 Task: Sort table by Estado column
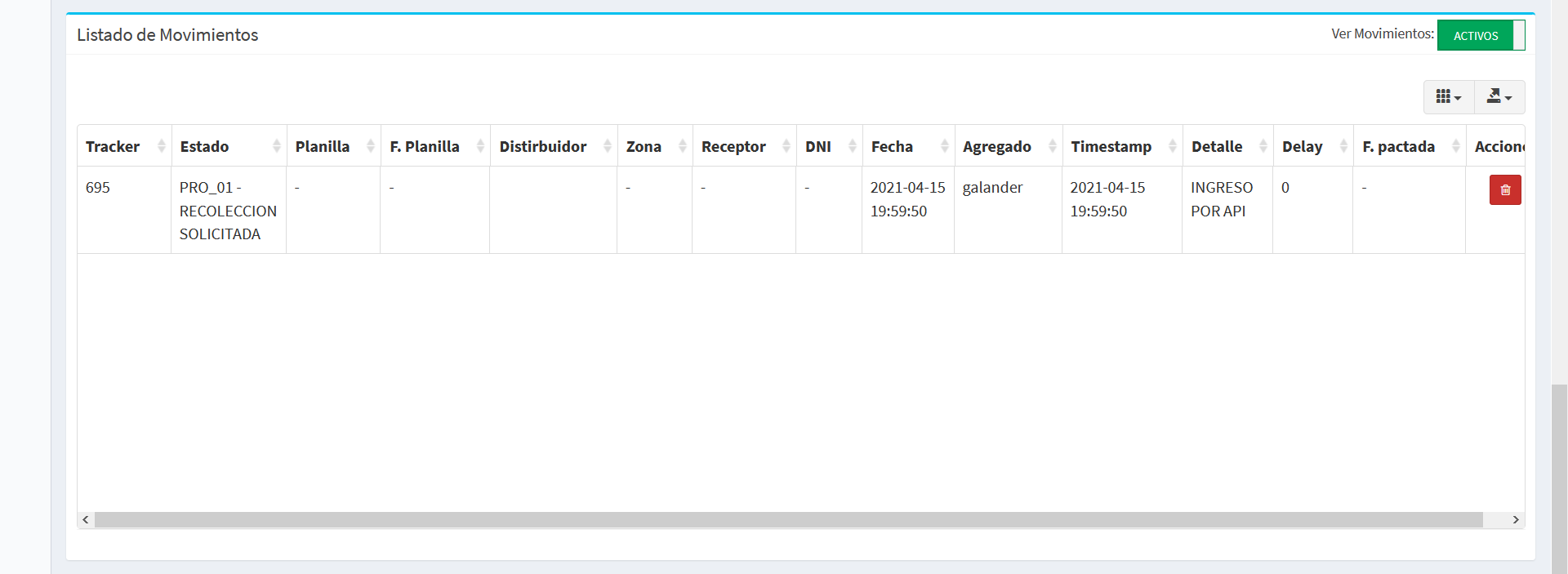229,147
